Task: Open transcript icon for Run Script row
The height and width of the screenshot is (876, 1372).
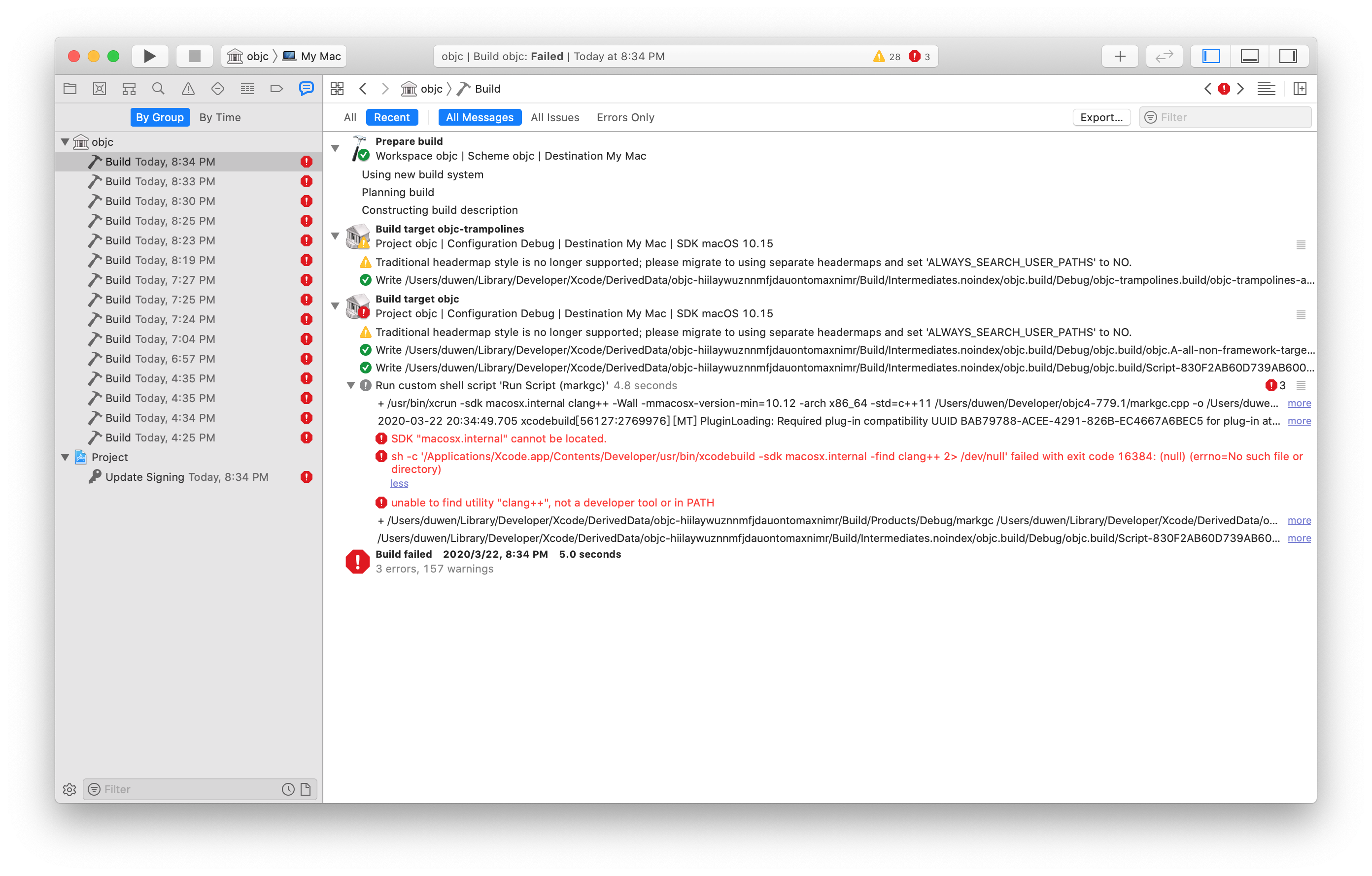Action: [x=1301, y=386]
